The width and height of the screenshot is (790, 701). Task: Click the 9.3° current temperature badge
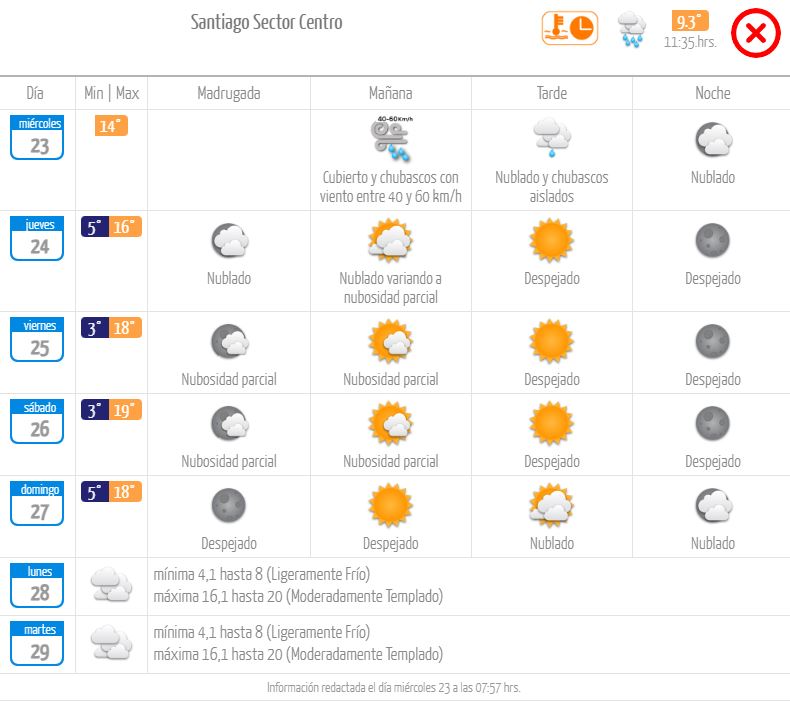tap(690, 22)
